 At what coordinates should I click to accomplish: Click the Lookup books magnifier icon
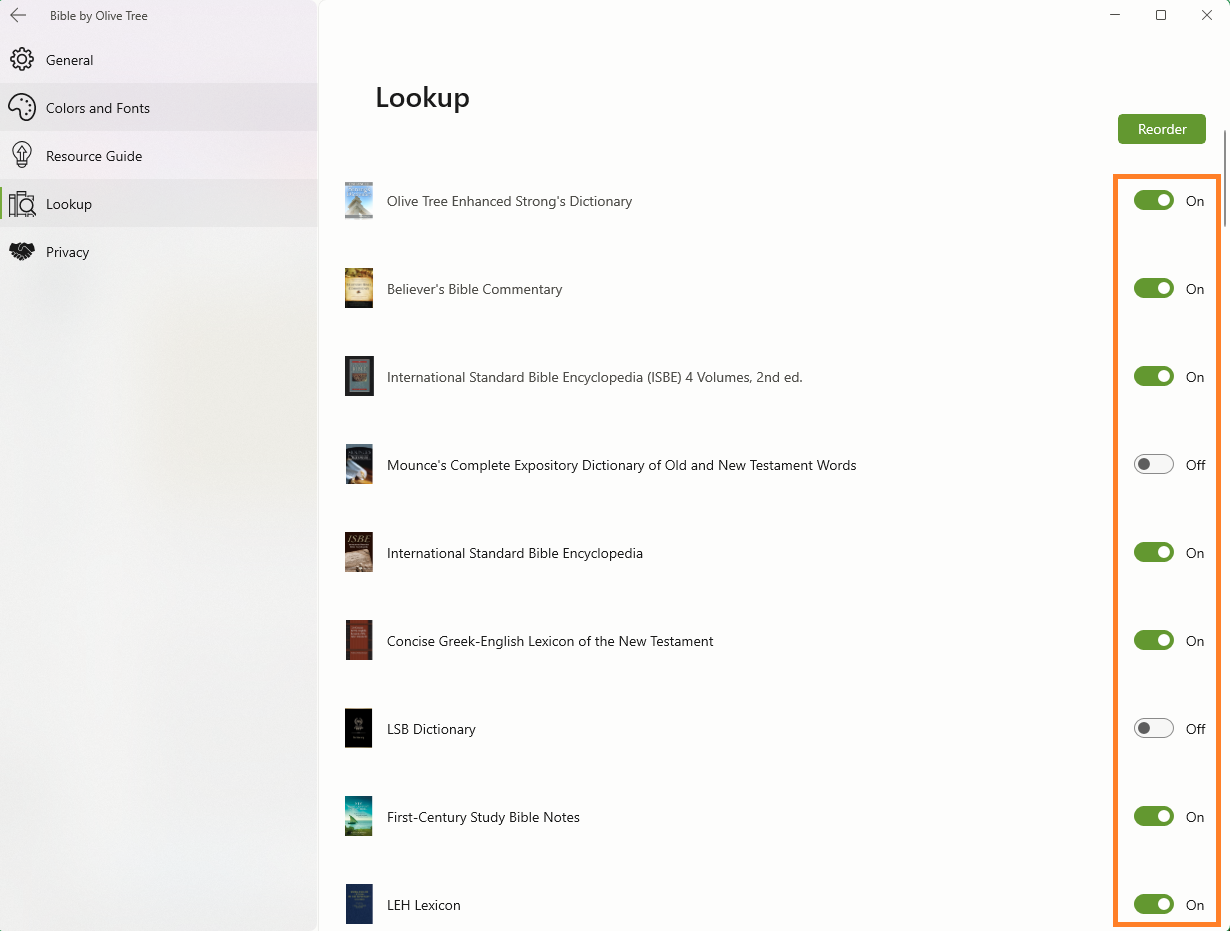coord(22,204)
